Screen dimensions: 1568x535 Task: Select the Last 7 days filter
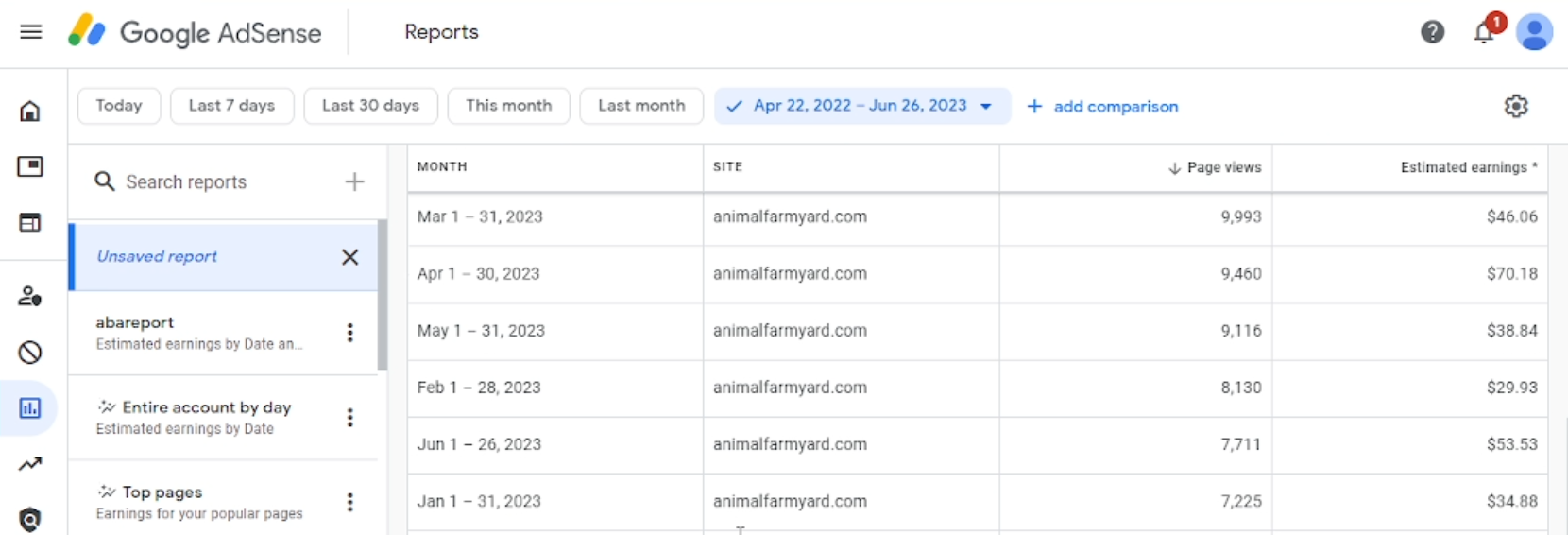click(x=232, y=106)
